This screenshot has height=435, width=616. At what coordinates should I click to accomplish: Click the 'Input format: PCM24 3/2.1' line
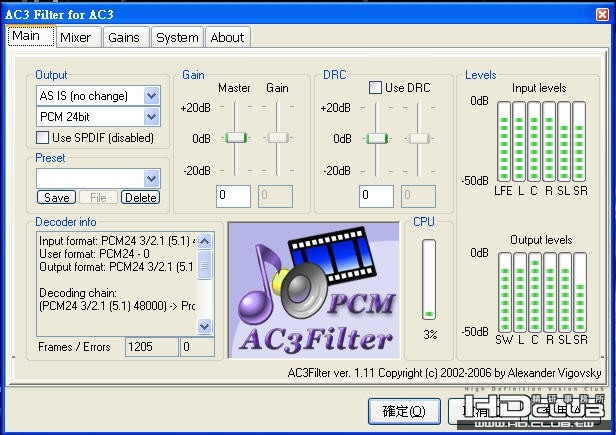[x=117, y=241]
